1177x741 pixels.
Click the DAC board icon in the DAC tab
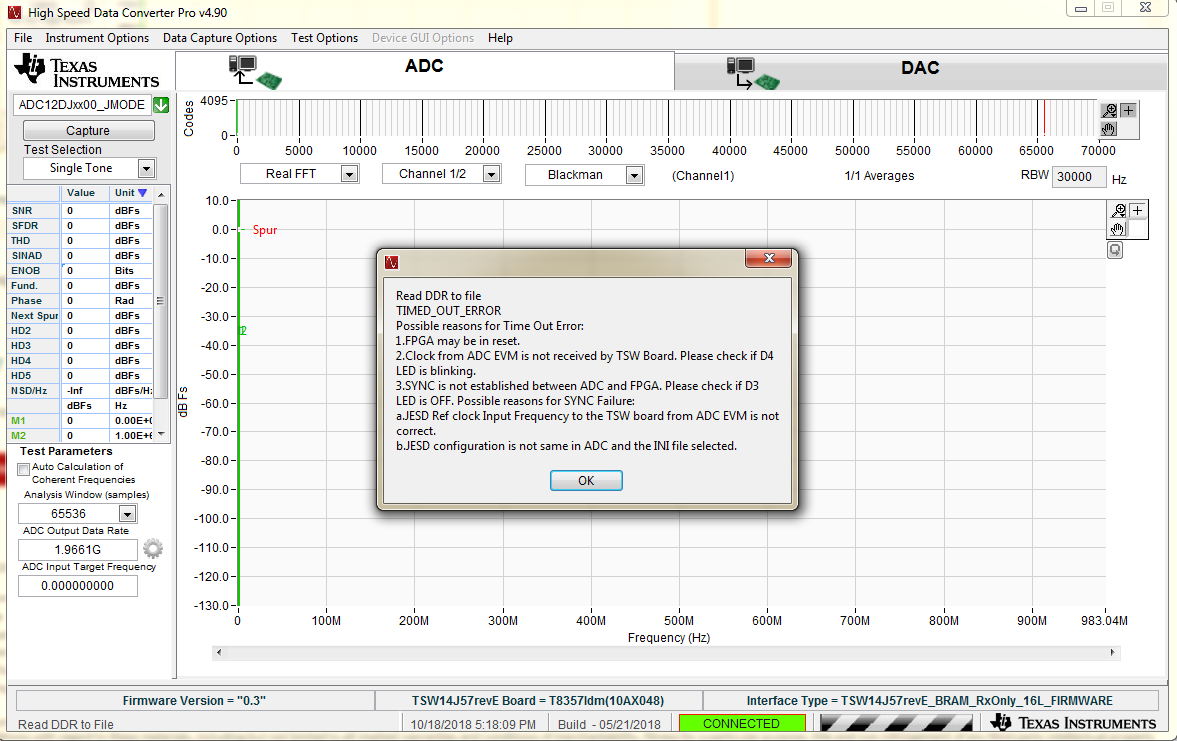pyautogui.click(x=753, y=74)
